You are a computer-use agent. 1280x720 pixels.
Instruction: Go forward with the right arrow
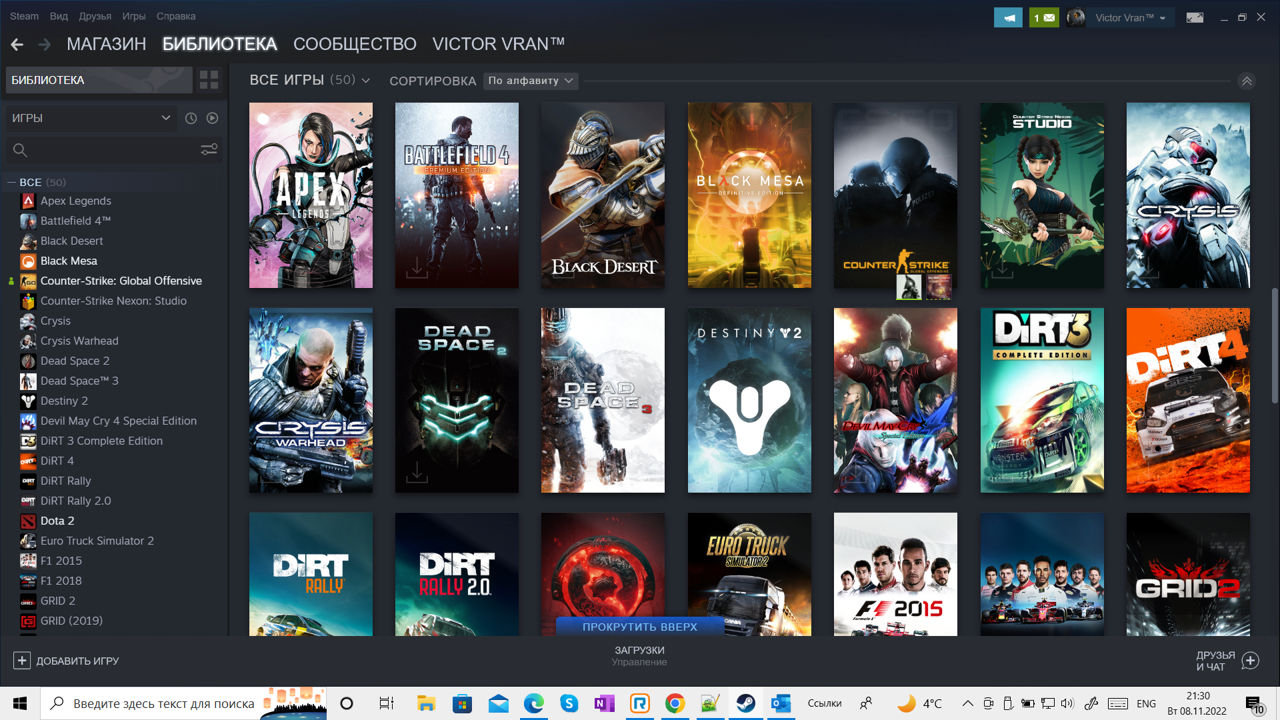click(44, 45)
